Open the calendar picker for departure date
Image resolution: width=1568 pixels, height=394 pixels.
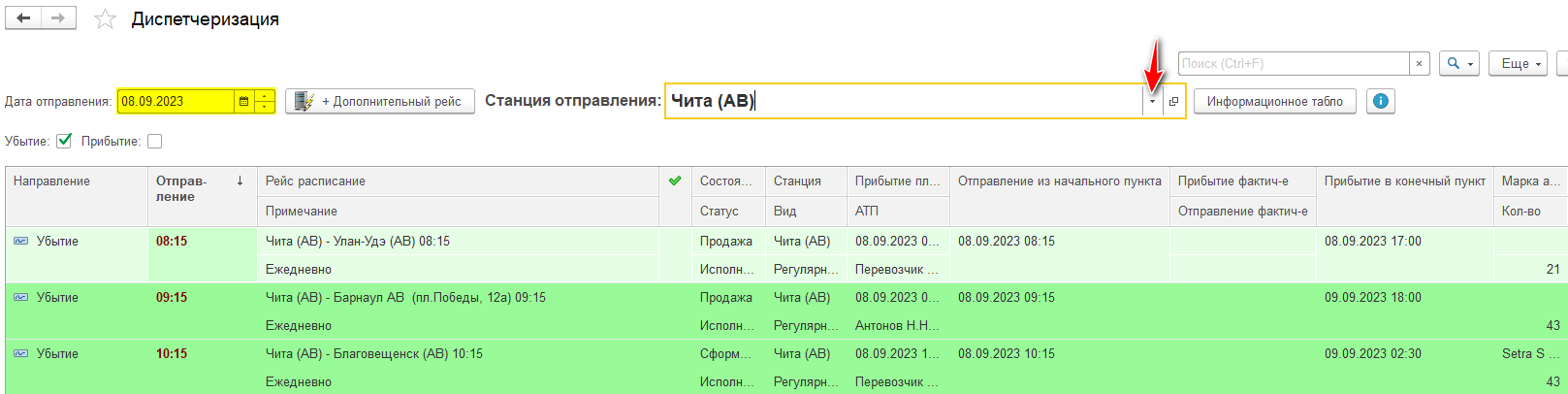pyautogui.click(x=243, y=101)
